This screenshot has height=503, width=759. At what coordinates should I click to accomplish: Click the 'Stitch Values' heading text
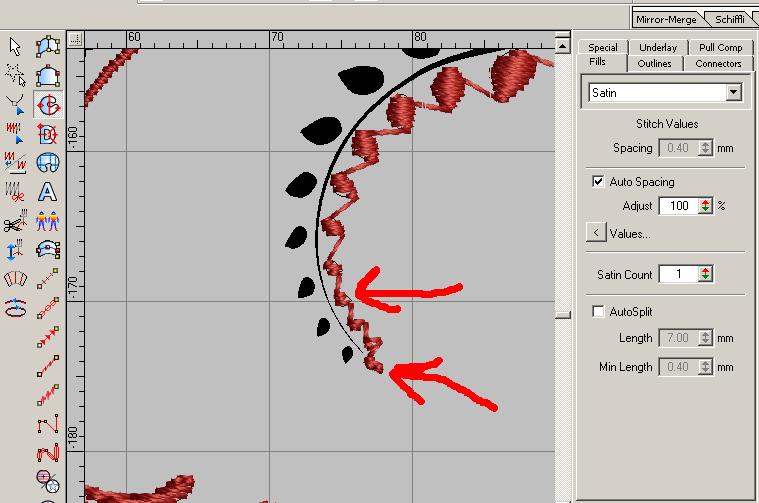click(667, 124)
